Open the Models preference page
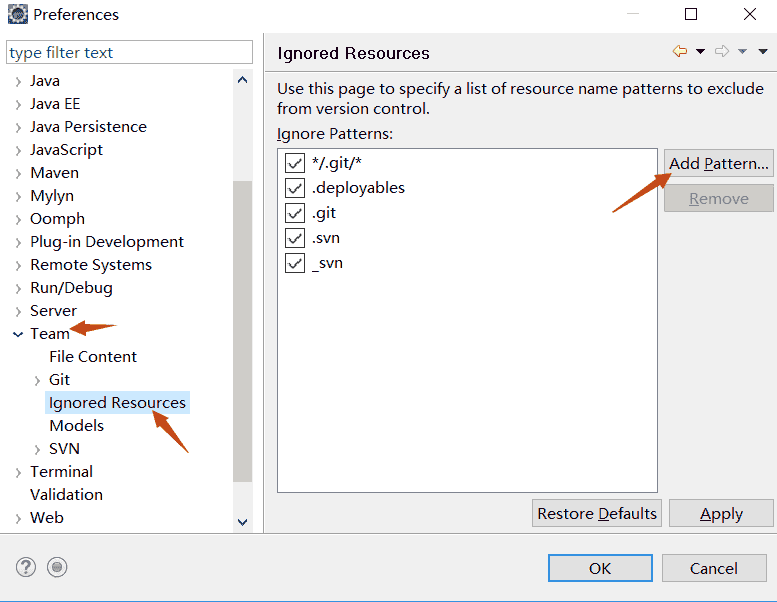777x602 pixels. 77,426
